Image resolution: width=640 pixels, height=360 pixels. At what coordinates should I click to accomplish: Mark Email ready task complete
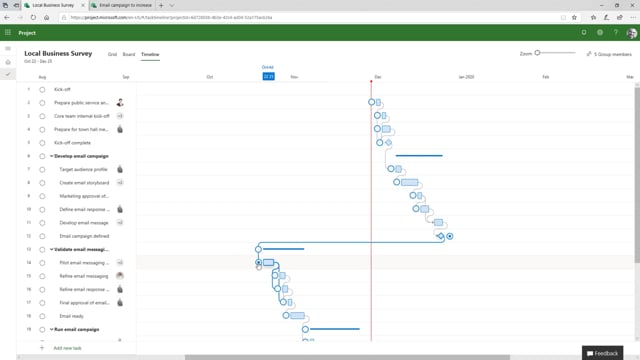tap(42, 316)
